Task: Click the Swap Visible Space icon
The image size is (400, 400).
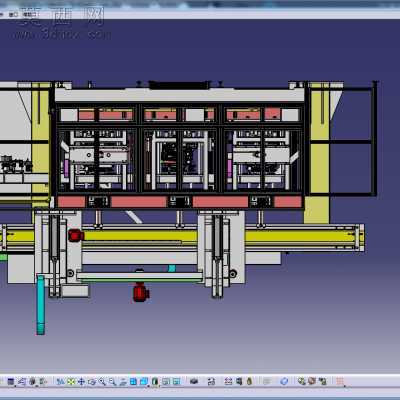Action: click(x=176, y=381)
